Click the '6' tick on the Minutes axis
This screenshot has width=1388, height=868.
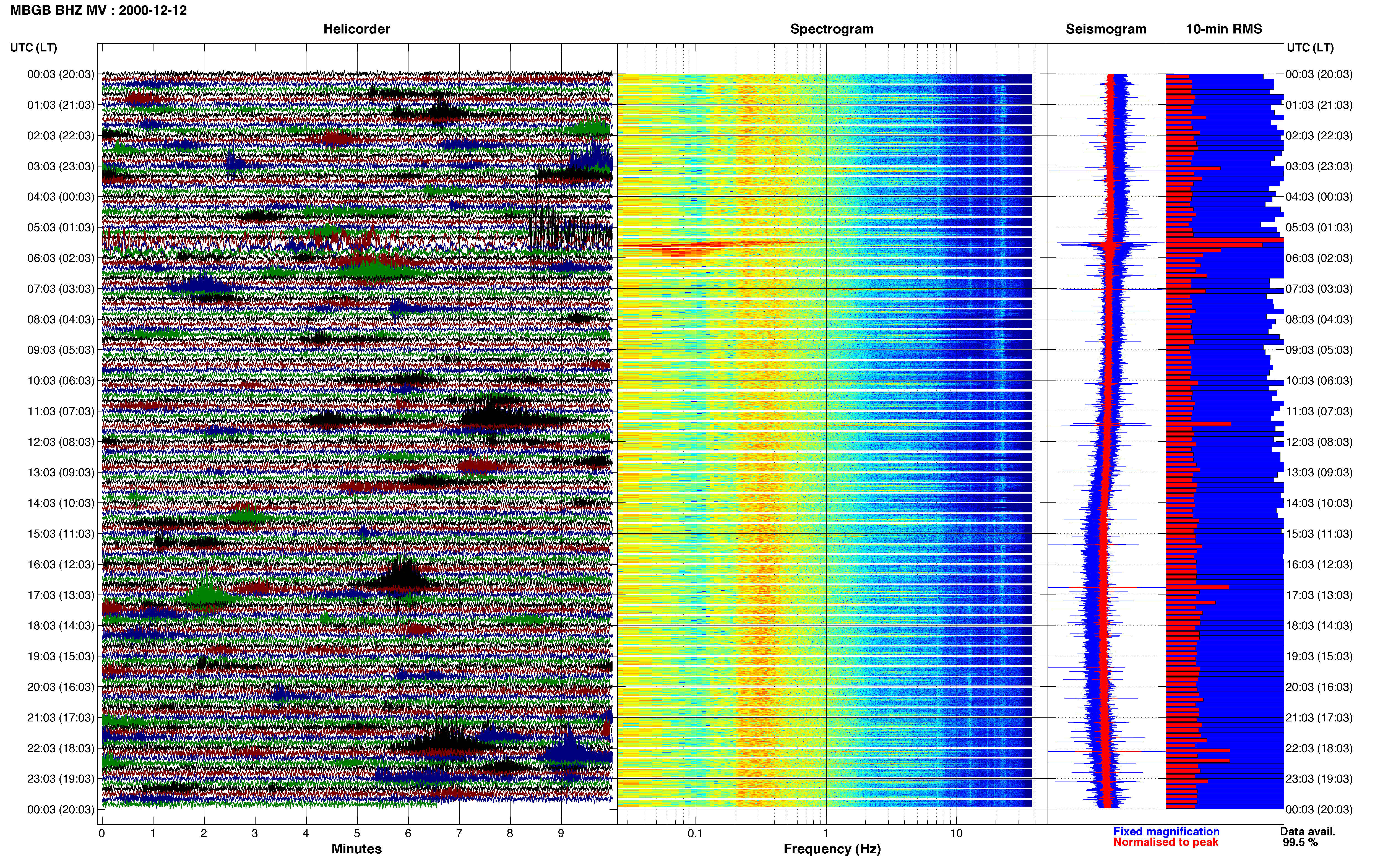coord(408,833)
